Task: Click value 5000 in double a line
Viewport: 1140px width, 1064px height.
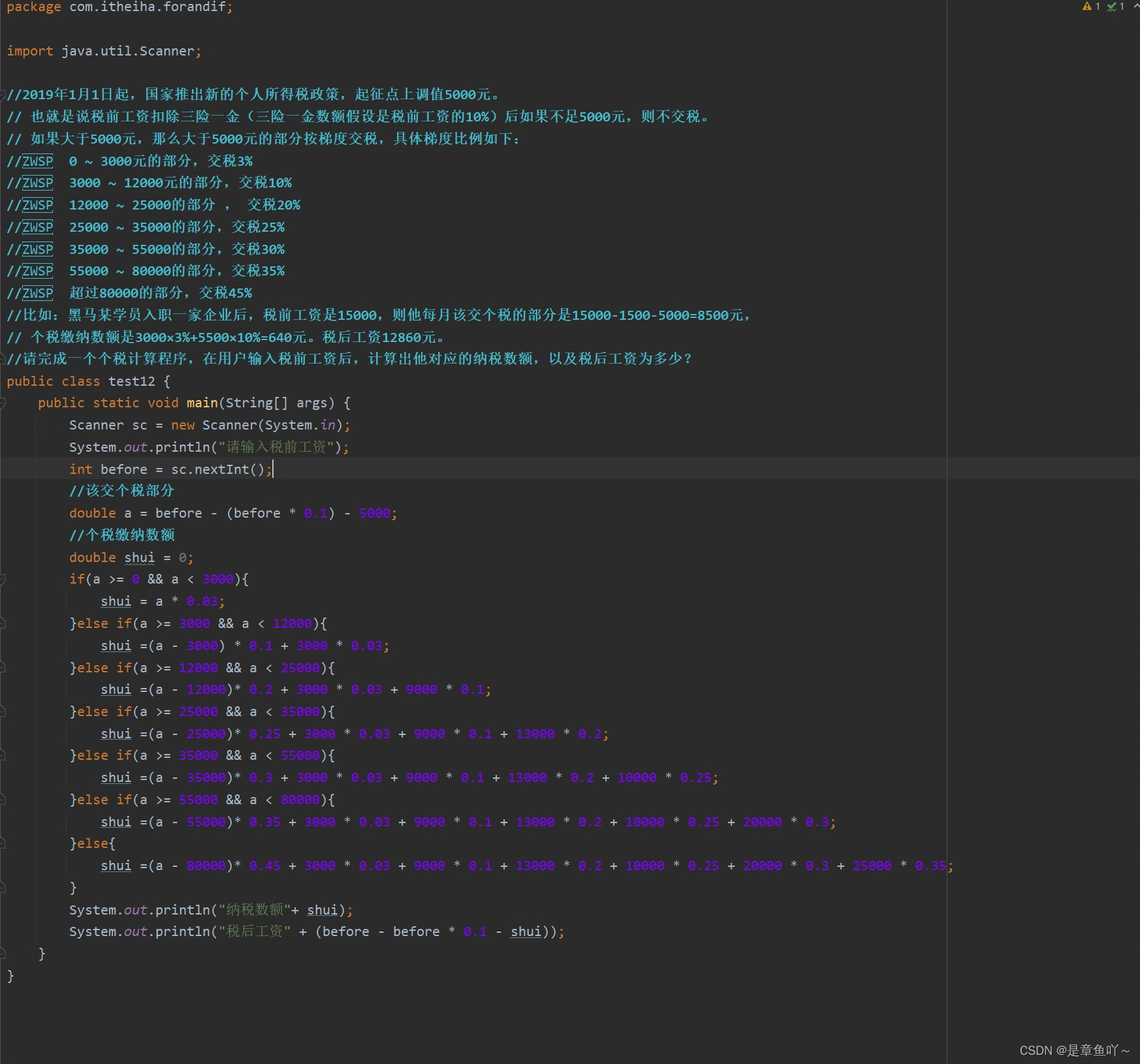Action: tap(374, 514)
